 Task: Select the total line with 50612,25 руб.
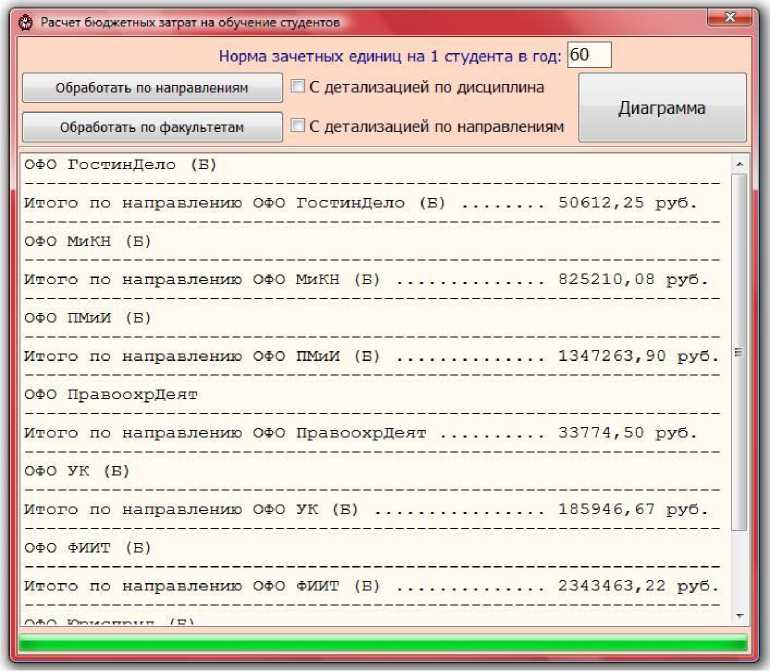coord(360,203)
